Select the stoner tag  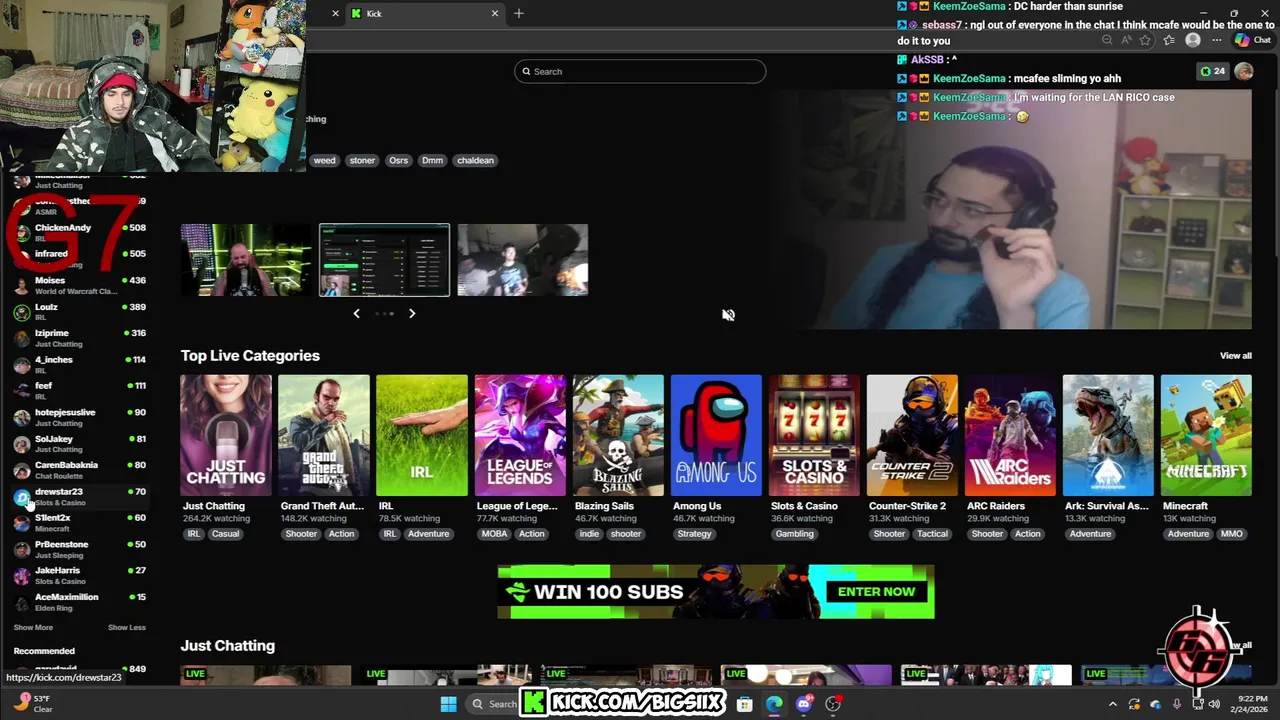pos(362,160)
